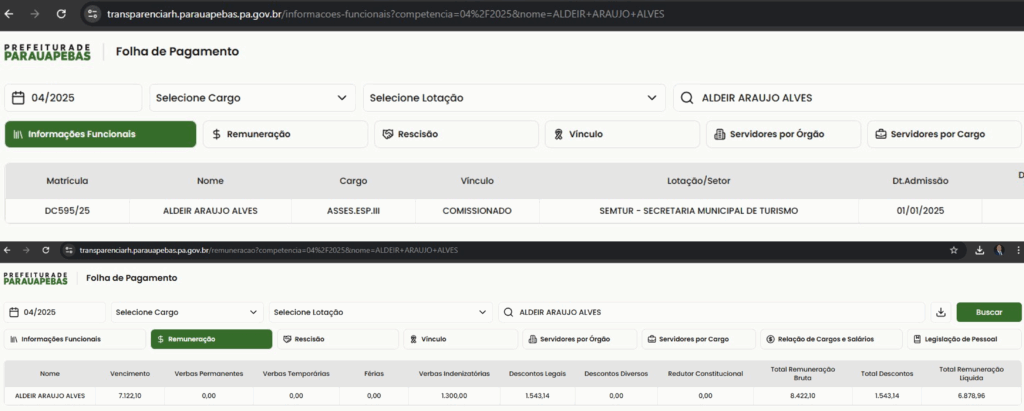Select the ASSES.ESP.III cargo cell
1024x411 pixels.
353,211
